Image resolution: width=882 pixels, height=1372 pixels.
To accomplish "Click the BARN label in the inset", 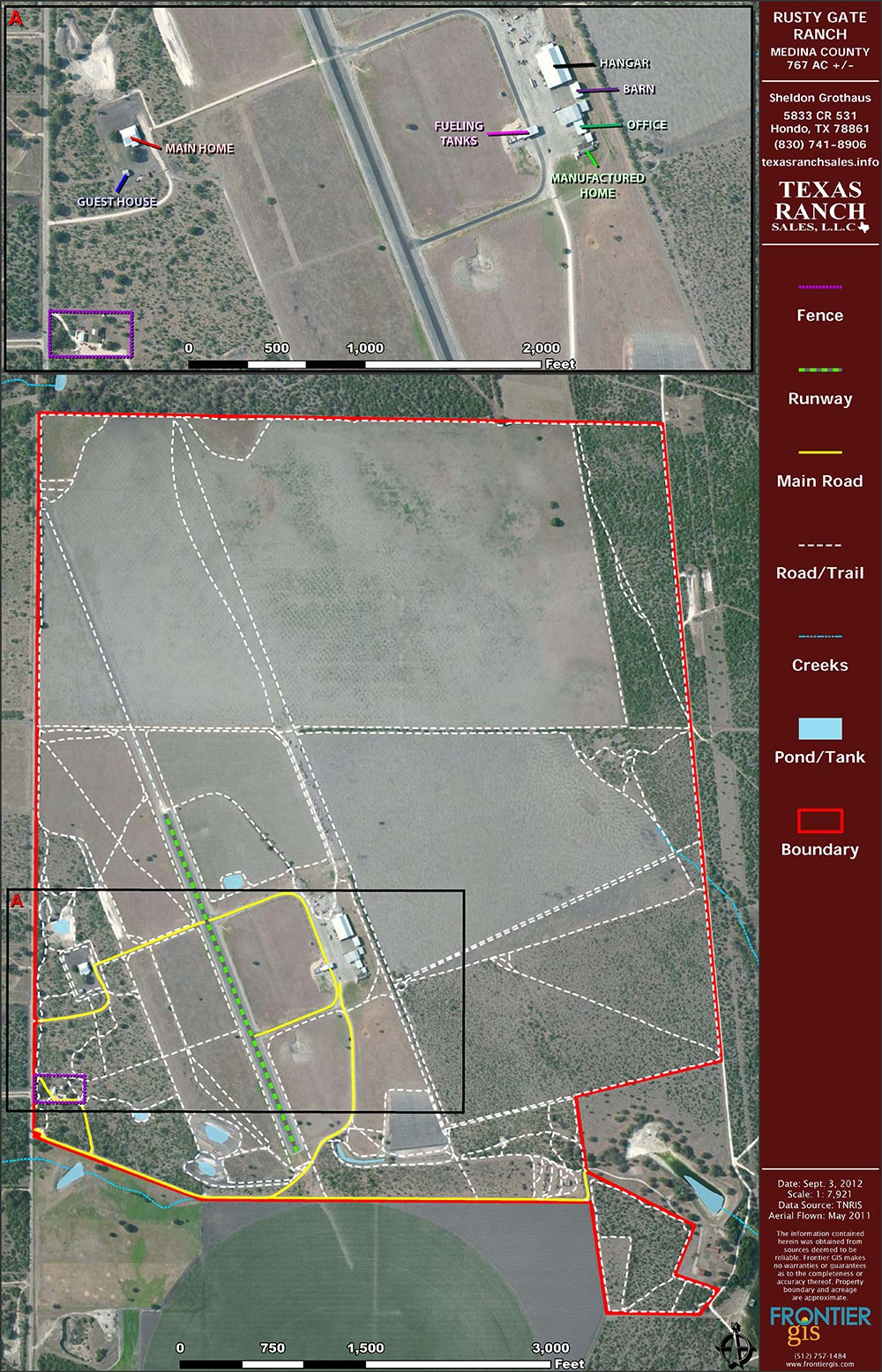I will (x=639, y=89).
